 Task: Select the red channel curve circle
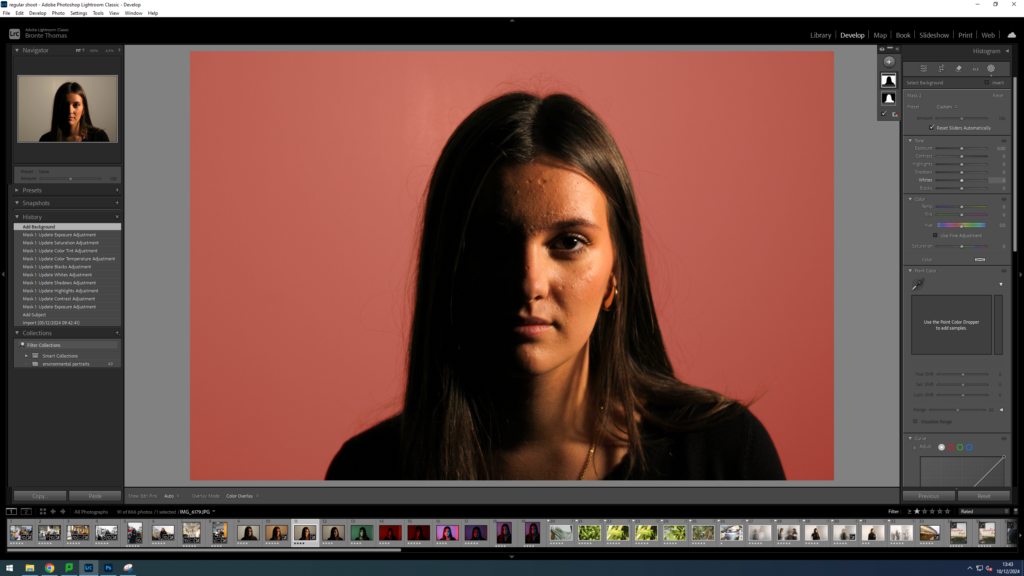point(951,447)
